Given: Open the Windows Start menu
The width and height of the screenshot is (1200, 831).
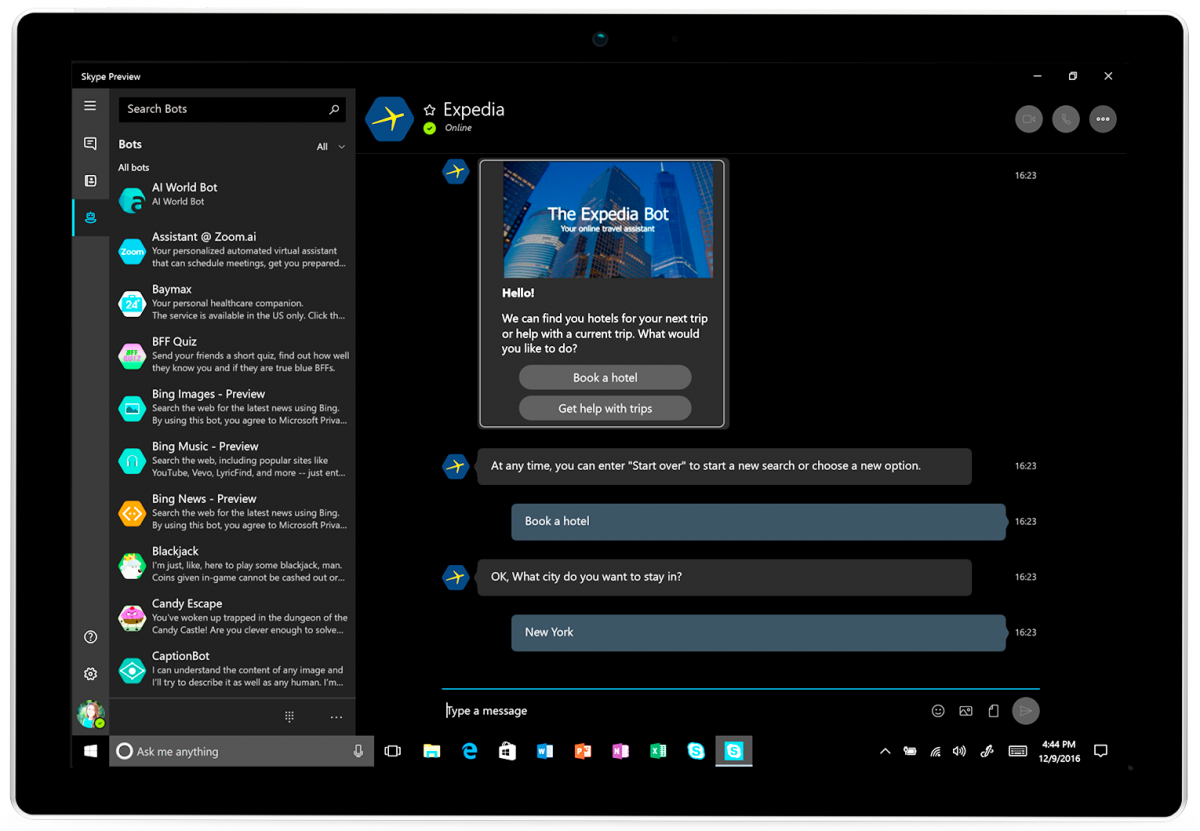Looking at the screenshot, I should click(x=90, y=751).
